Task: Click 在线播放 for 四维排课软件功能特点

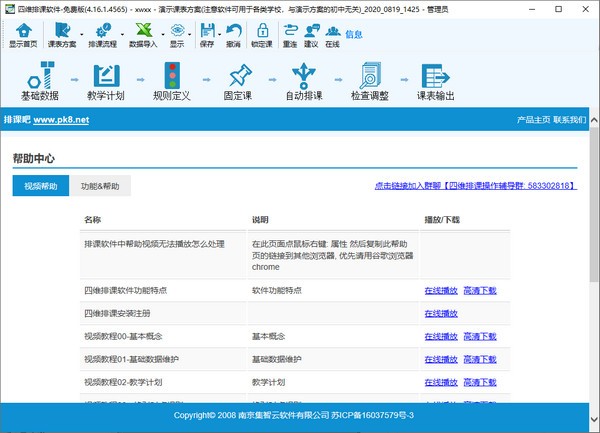Action: [x=440, y=290]
